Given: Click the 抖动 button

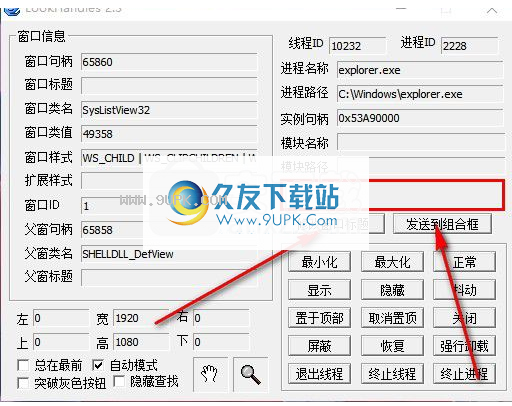Looking at the screenshot, I should [464, 290].
